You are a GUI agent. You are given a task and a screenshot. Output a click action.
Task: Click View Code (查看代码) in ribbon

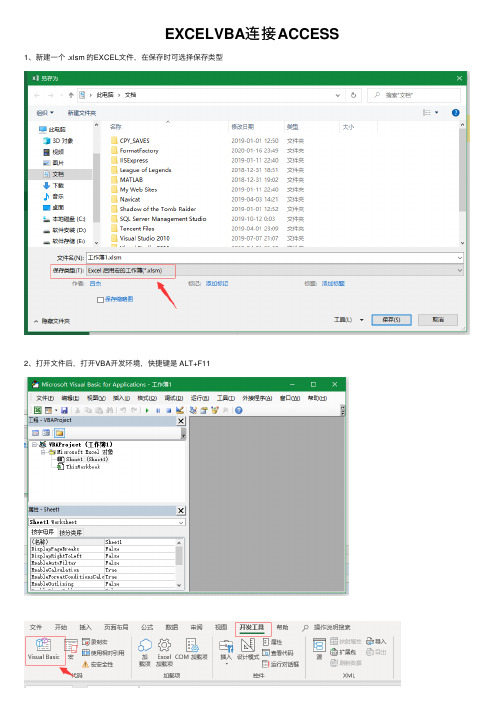277,653
